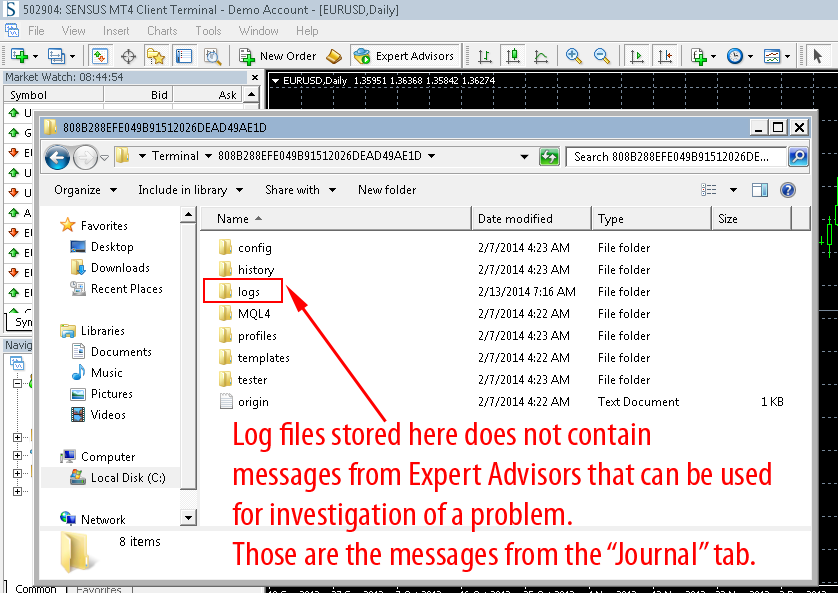Click the New Chart toolbar icon
Screen dimensions: 838x593
[x=19, y=56]
